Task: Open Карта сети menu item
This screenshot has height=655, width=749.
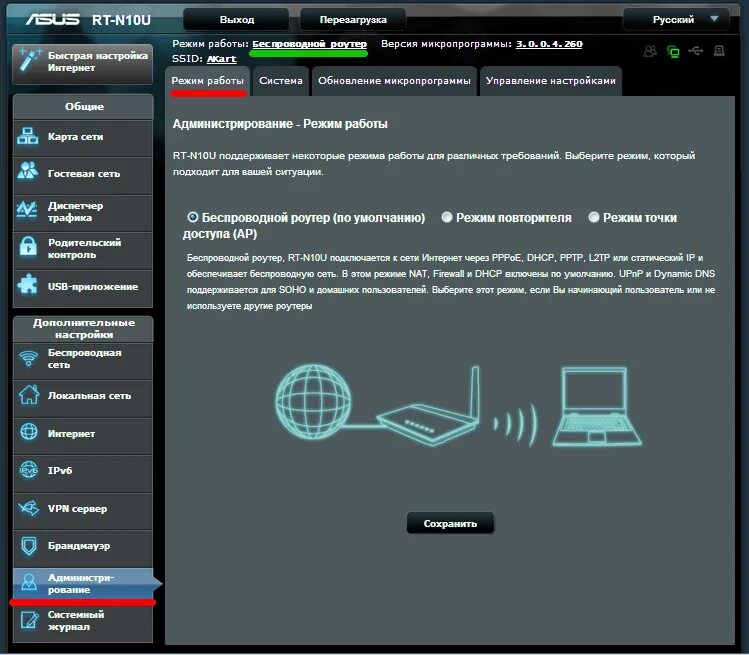Action: pyautogui.click(x=83, y=137)
